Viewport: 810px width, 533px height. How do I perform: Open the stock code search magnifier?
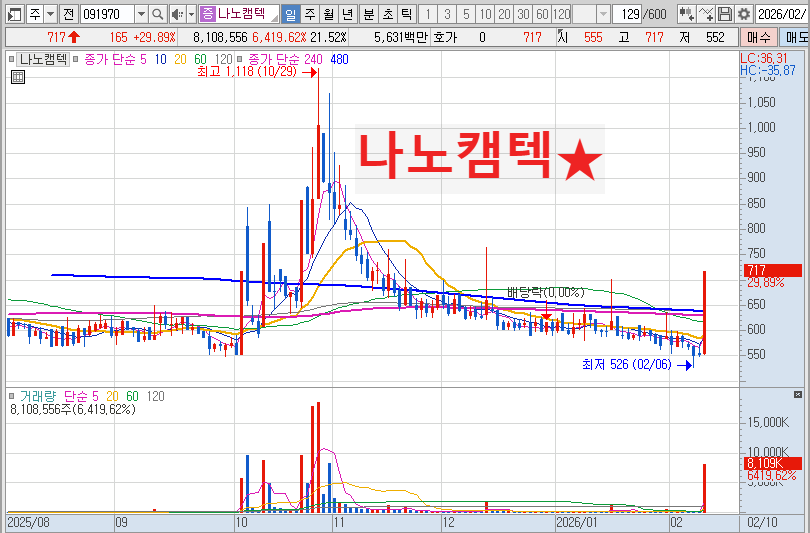pos(158,14)
